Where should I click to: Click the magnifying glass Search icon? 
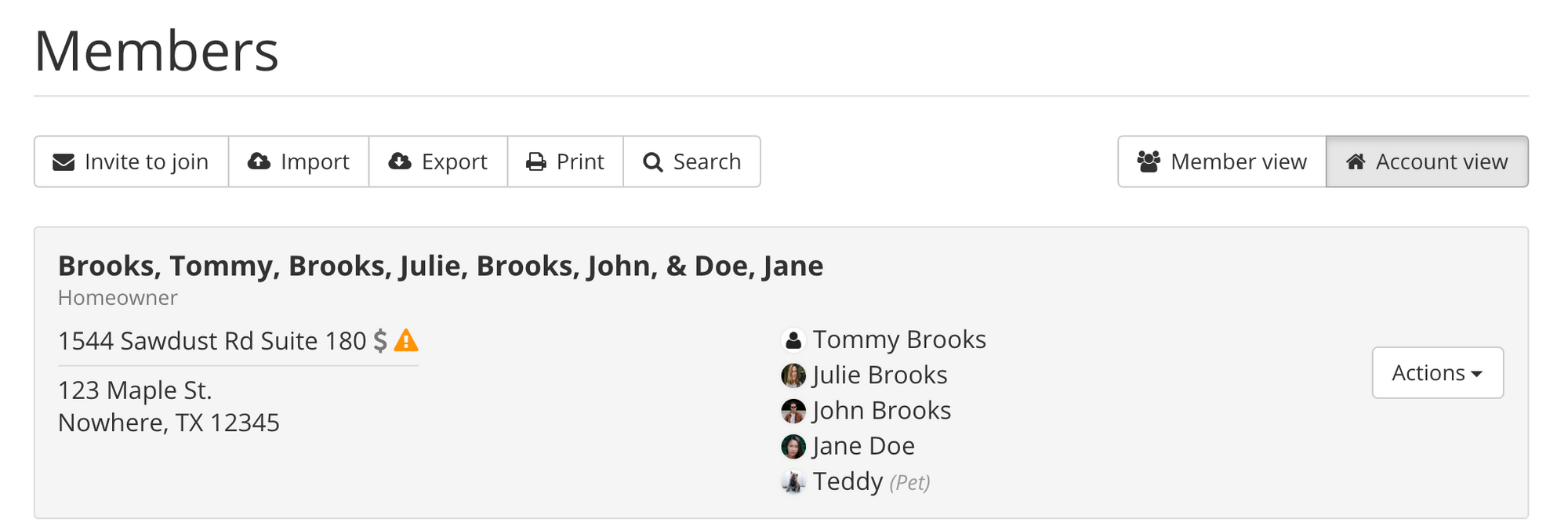pos(652,162)
